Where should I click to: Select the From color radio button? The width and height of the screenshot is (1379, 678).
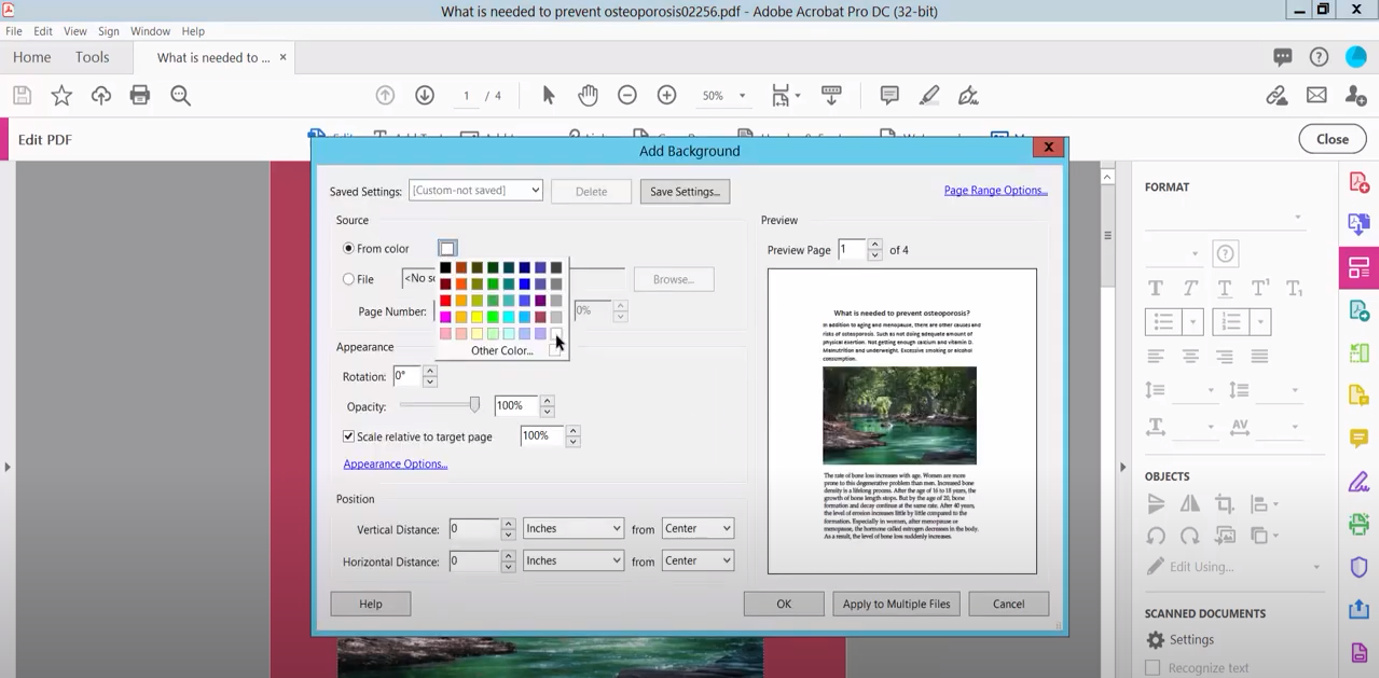pos(349,248)
